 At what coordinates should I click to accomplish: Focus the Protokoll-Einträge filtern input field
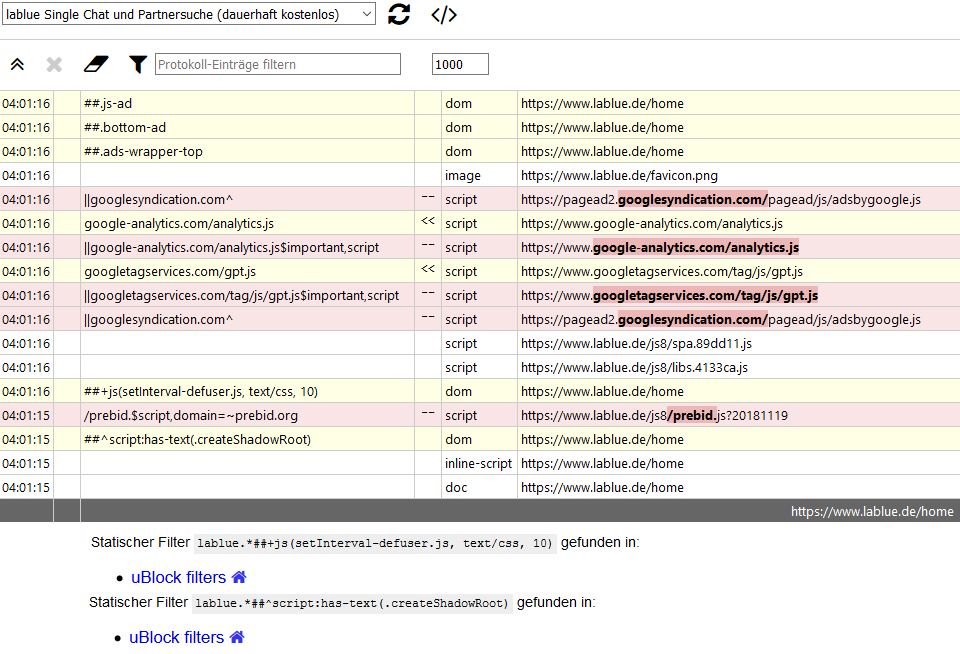[x=277, y=65]
